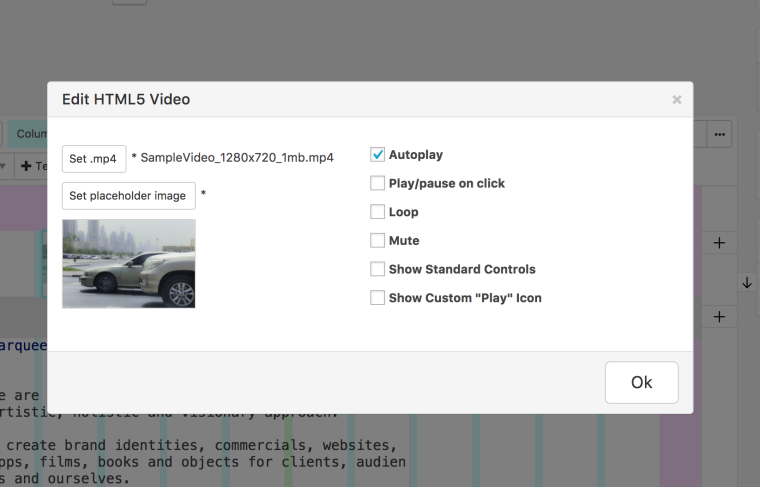Image resolution: width=760 pixels, height=487 pixels.
Task: Click the Set .mp4 button
Action: coord(94,159)
